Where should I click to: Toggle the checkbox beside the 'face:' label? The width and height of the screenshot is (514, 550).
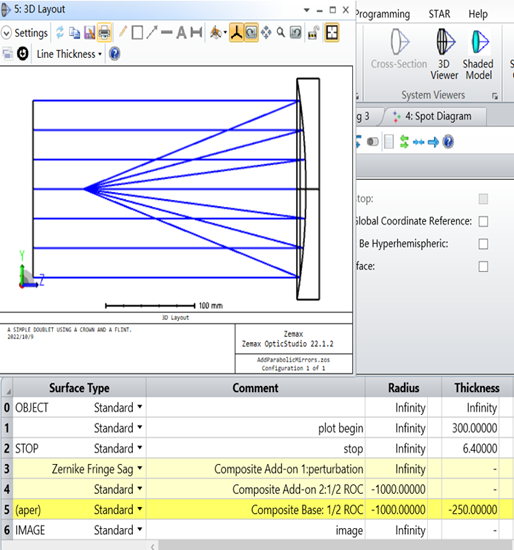point(483,267)
